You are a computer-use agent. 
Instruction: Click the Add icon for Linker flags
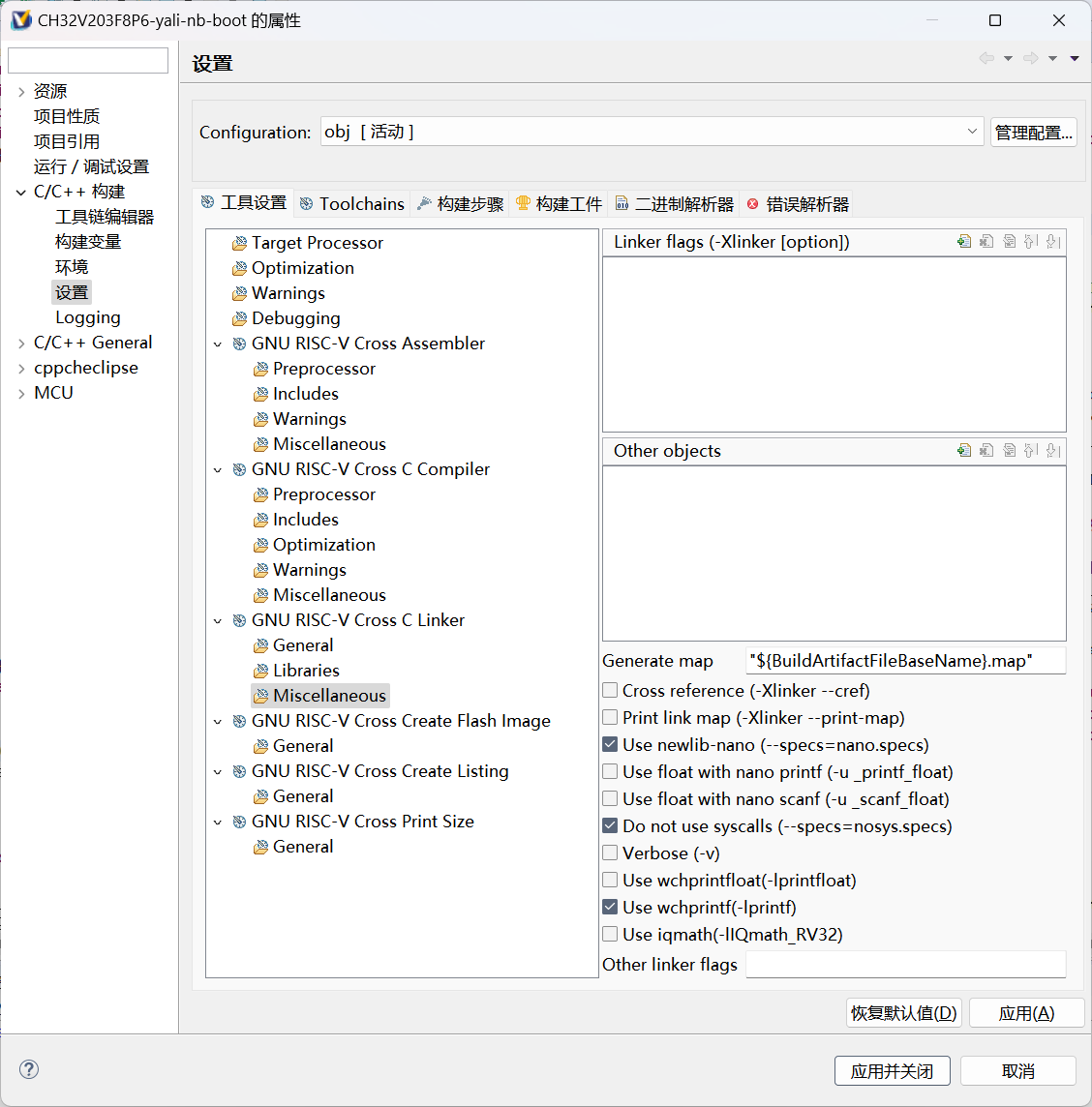point(963,242)
